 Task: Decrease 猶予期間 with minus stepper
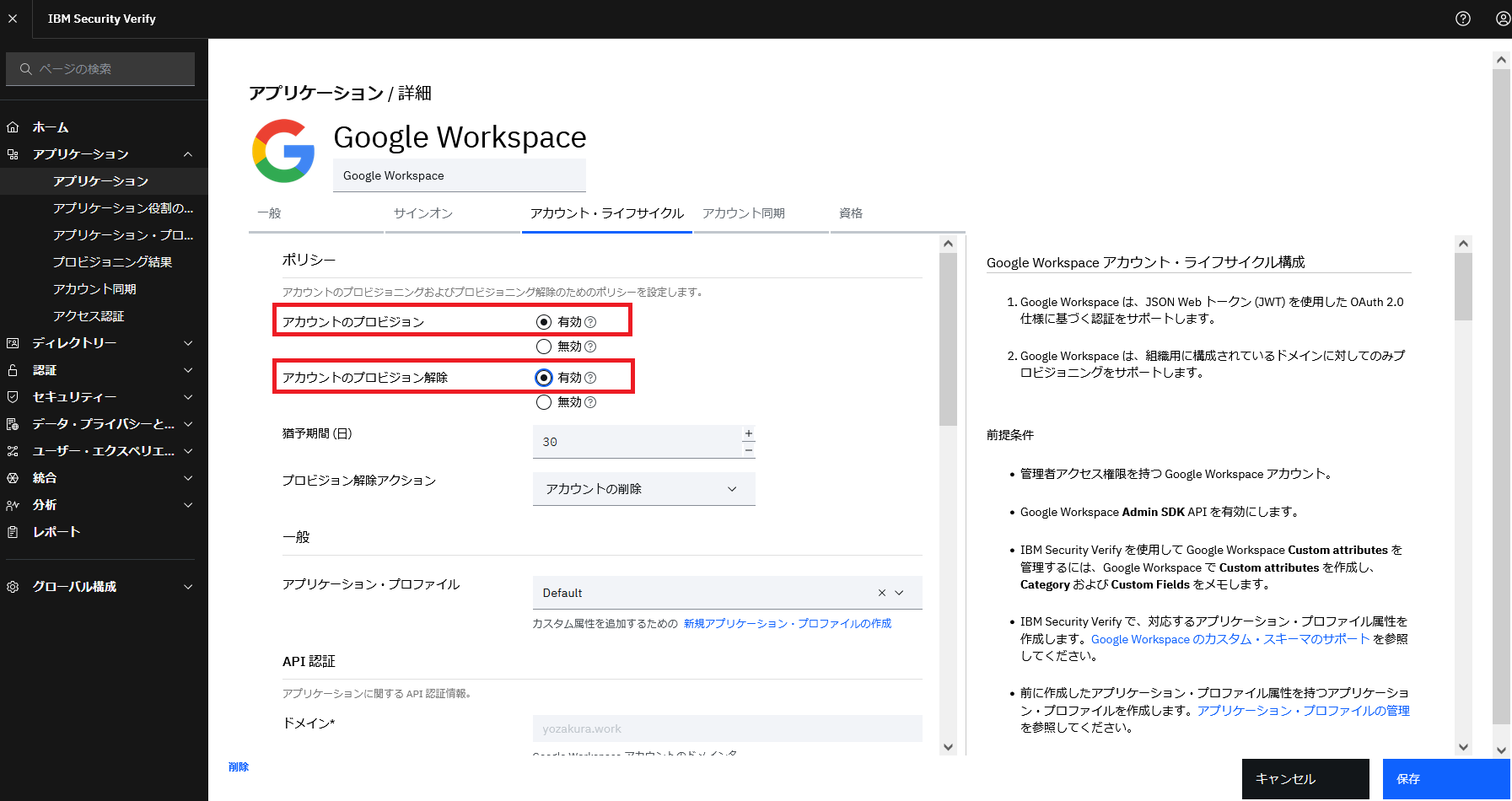click(x=749, y=450)
